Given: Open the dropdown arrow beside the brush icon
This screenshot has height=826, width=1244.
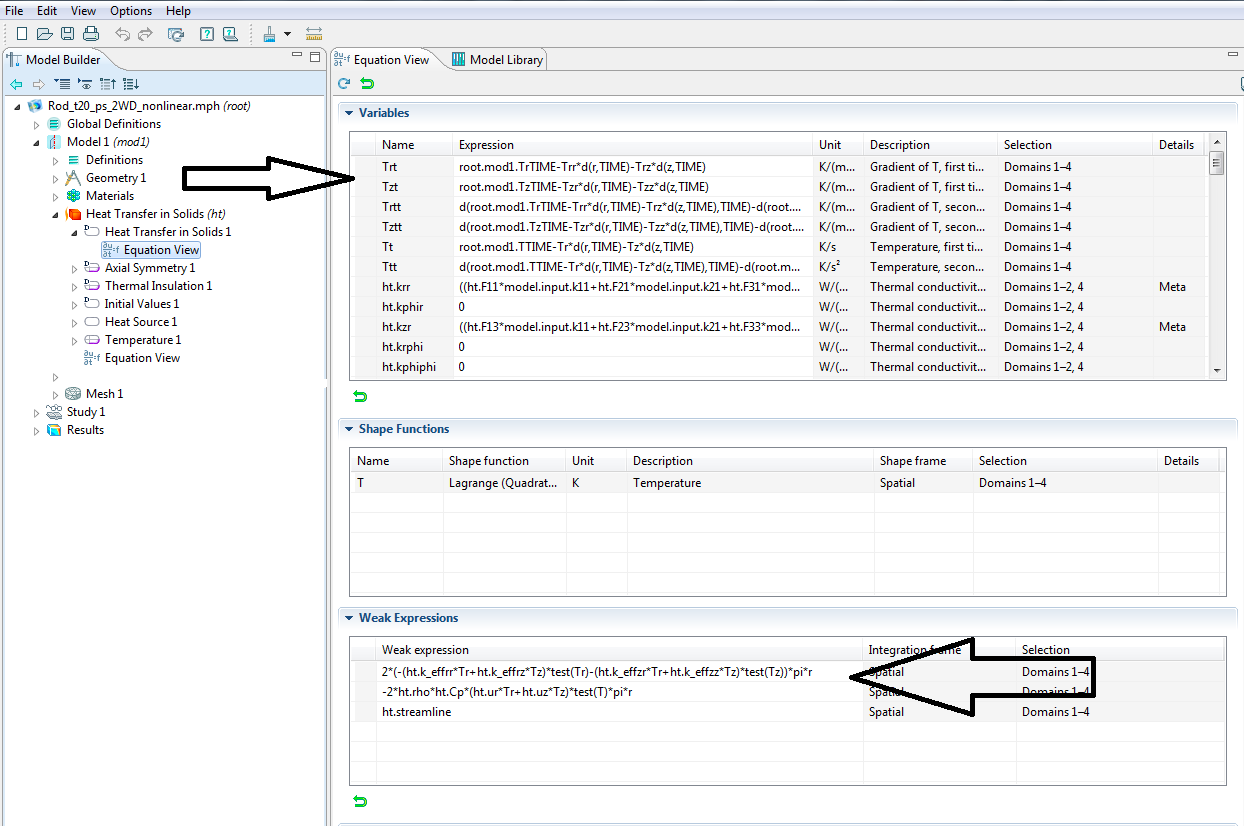Looking at the screenshot, I should tap(288, 34).
